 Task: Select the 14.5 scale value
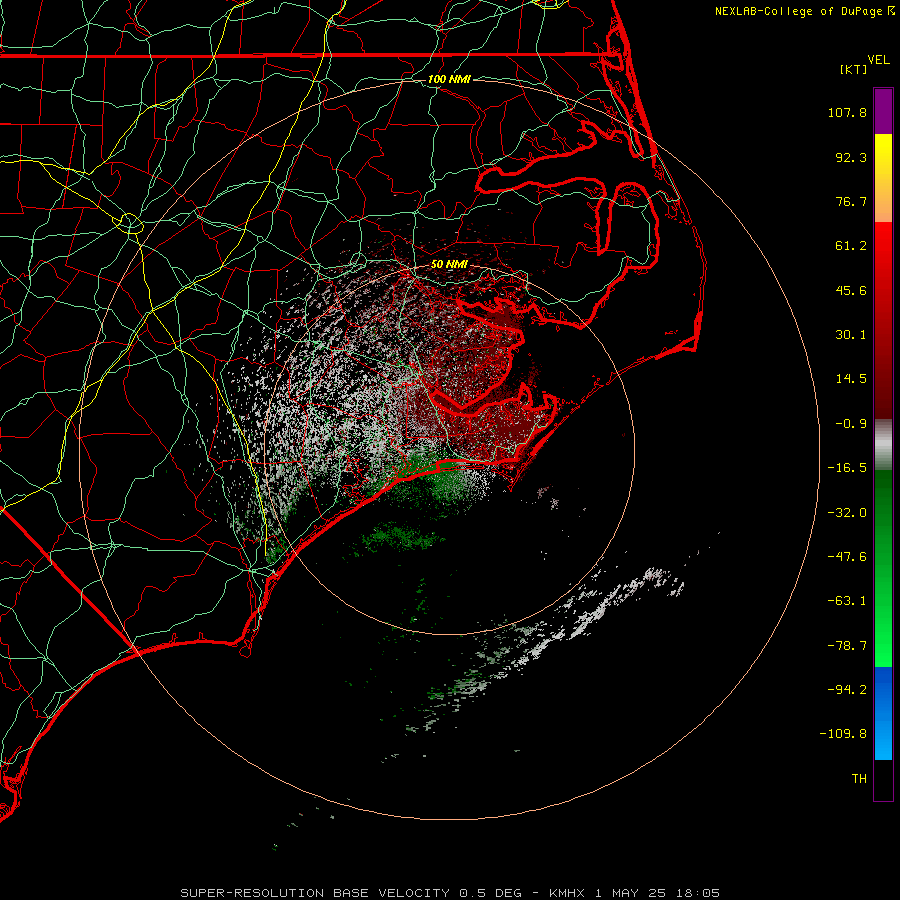851,379
